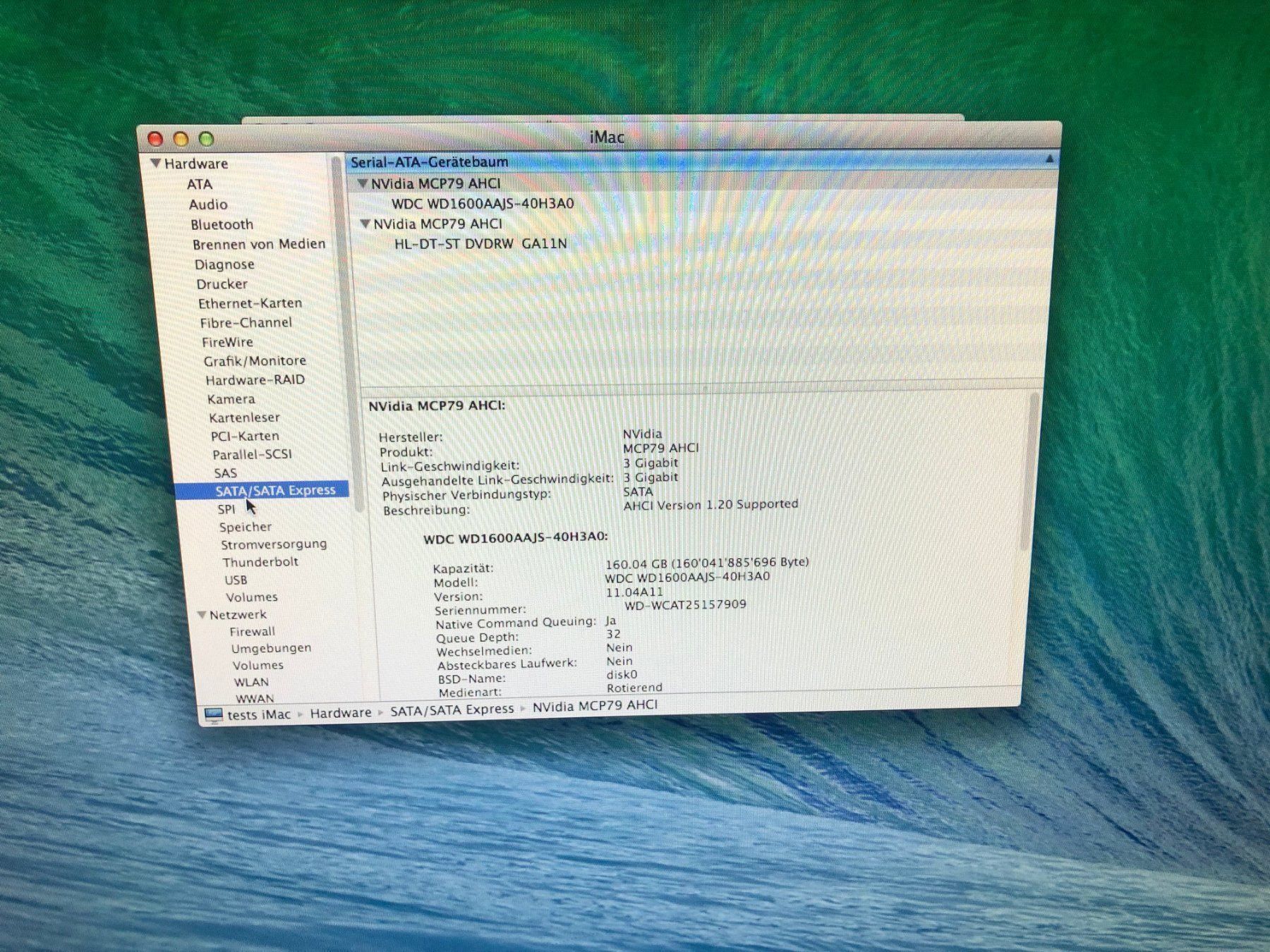Collapse the Netzwerk section in the sidebar

pyautogui.click(x=202, y=615)
